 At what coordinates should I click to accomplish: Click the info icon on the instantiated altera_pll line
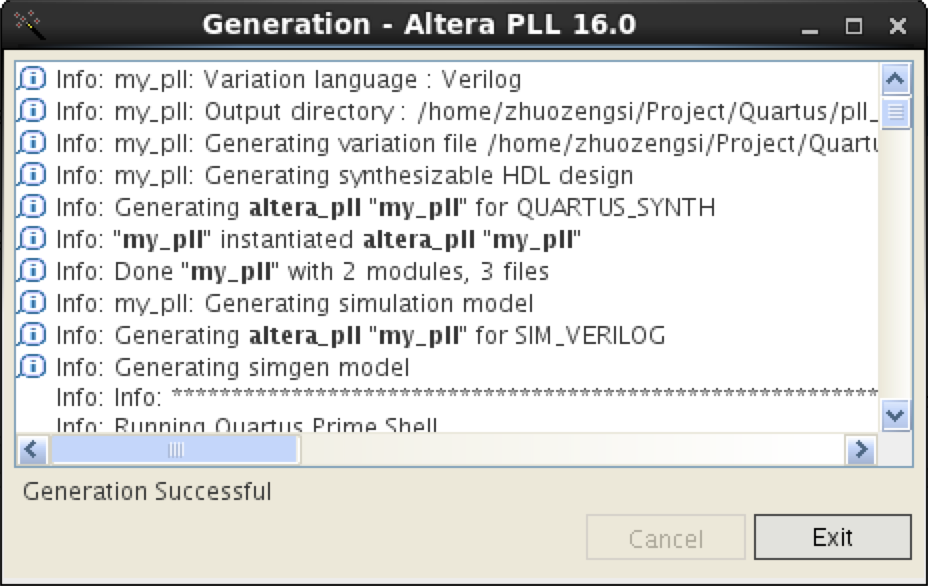31,239
